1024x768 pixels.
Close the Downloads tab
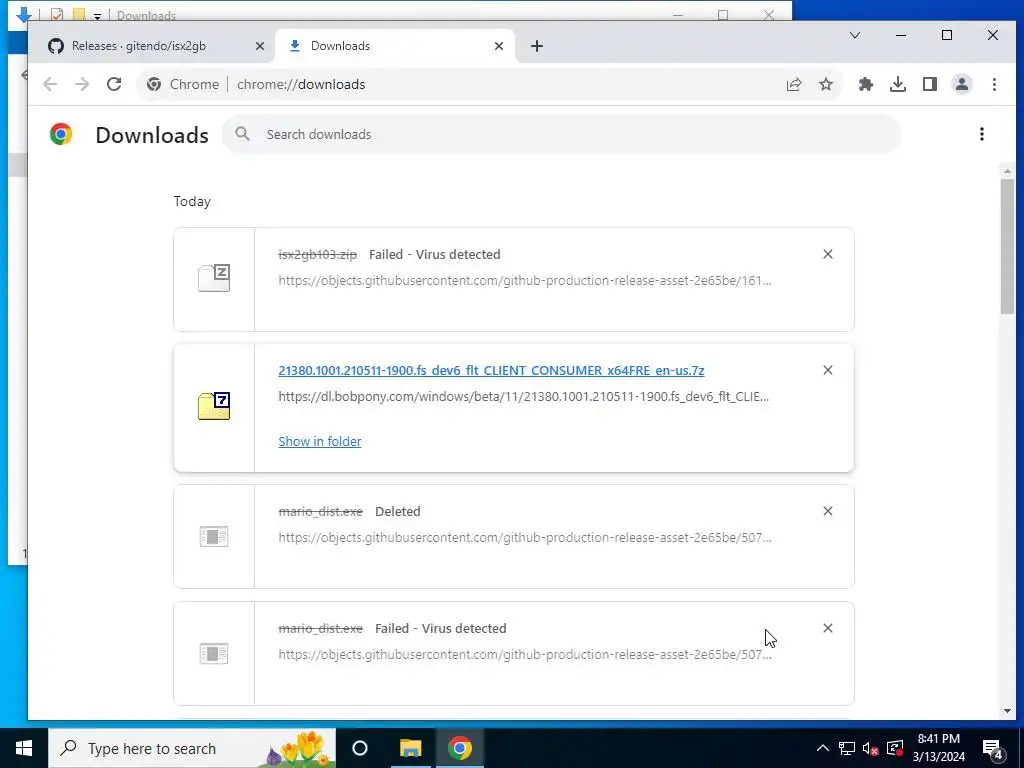(499, 46)
